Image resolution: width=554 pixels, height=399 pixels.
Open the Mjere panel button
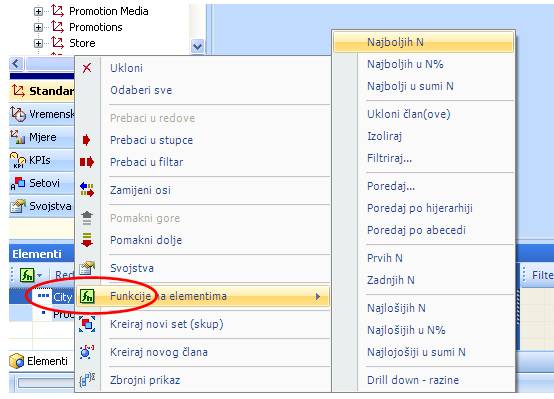[42, 137]
